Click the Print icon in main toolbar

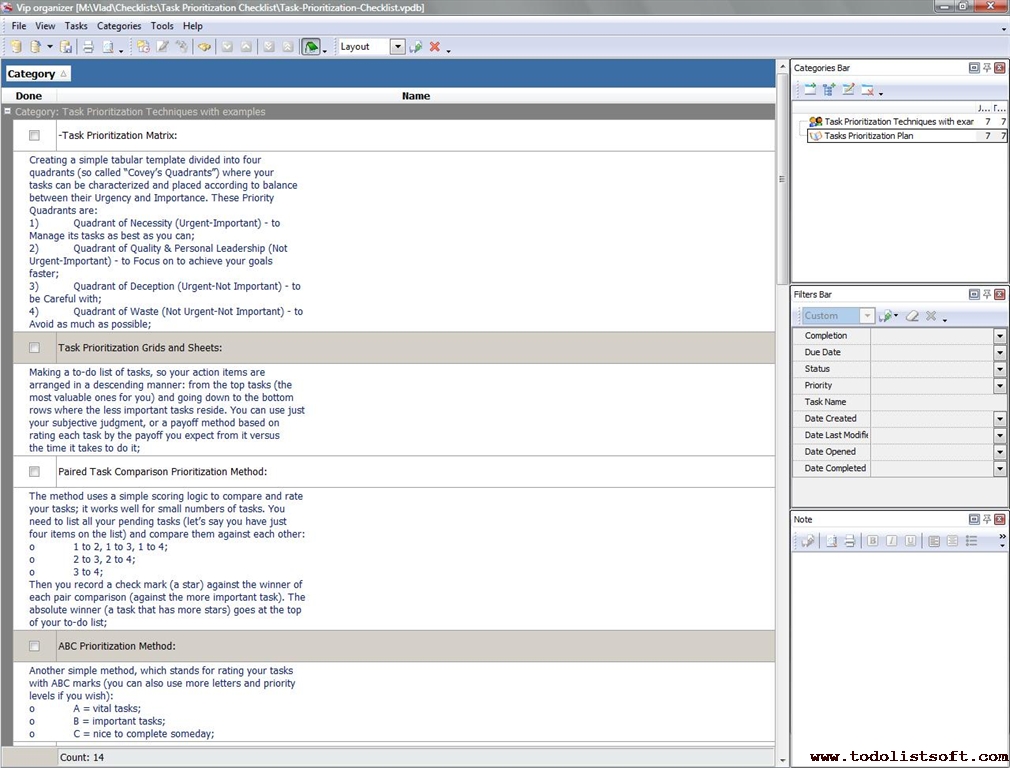coord(88,47)
